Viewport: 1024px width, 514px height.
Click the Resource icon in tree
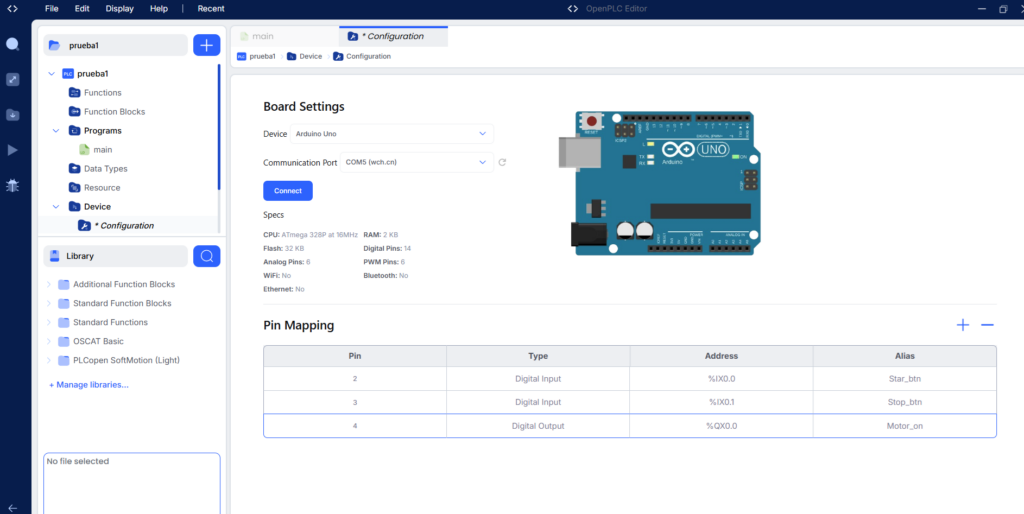click(x=74, y=187)
